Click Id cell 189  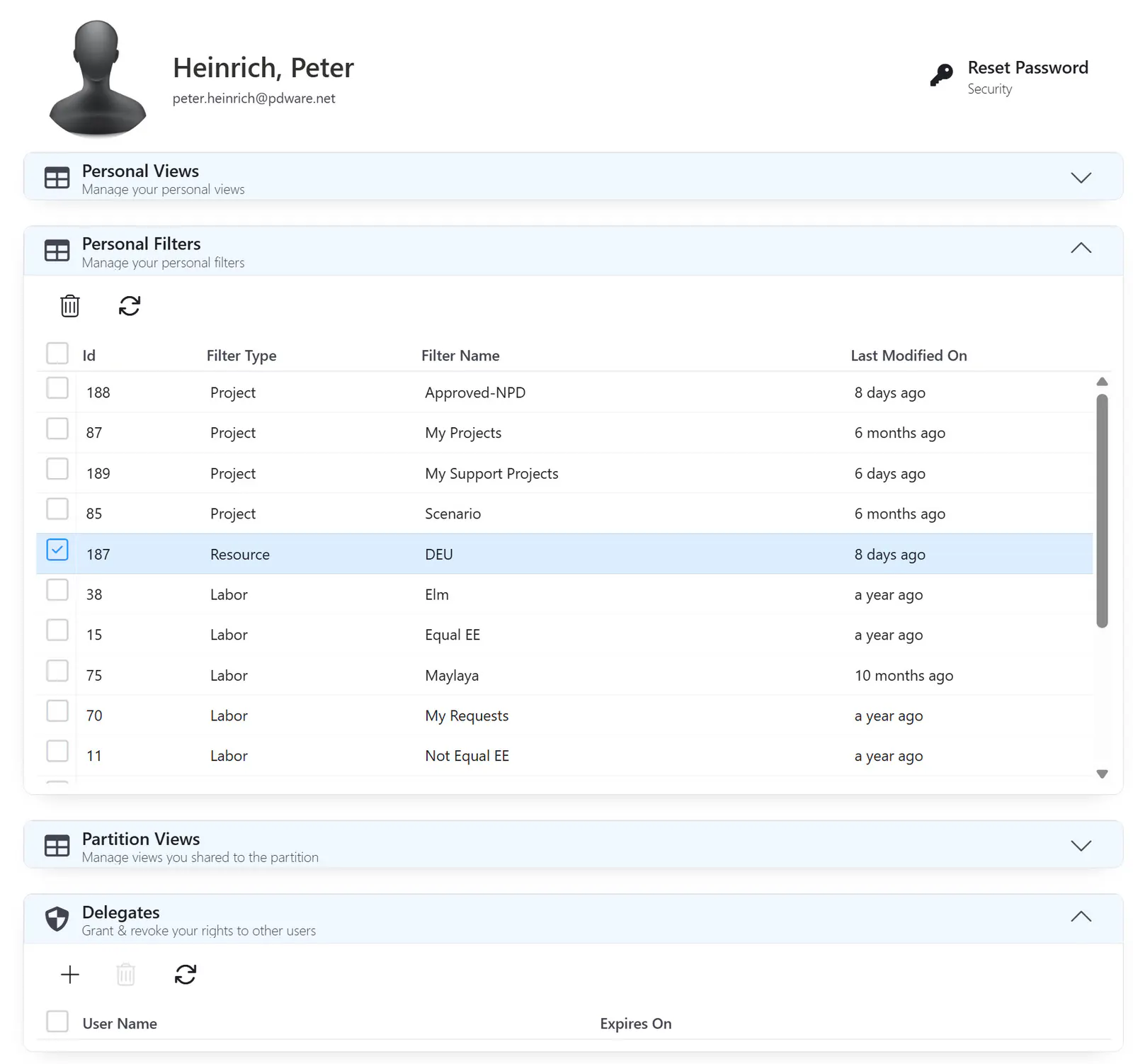pos(98,473)
